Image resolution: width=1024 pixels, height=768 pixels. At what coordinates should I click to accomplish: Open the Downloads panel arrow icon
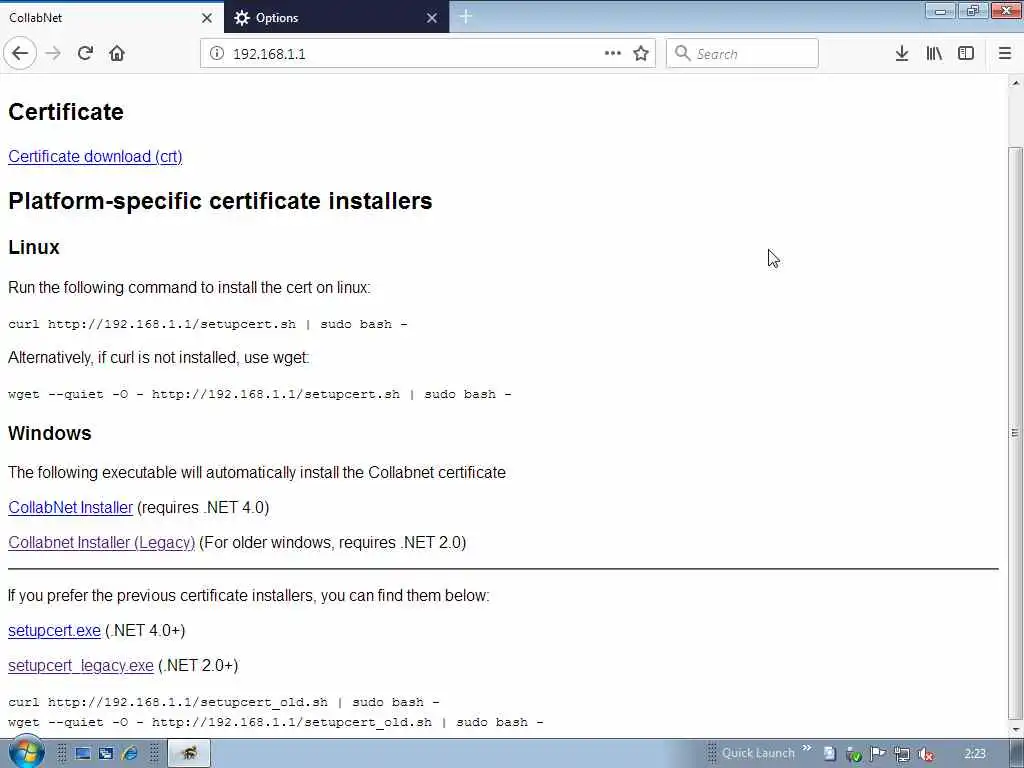pos(902,53)
